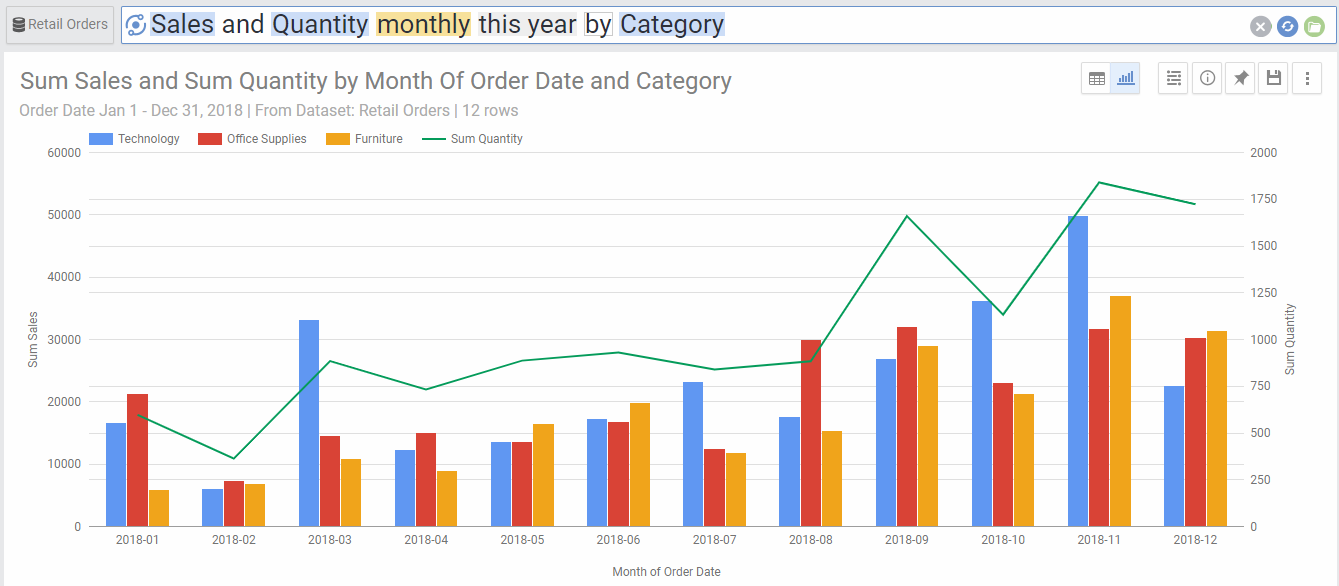Image resolution: width=1339 pixels, height=586 pixels.
Task: Click the Furniture bar for 2018-12
Action: 1217,429
